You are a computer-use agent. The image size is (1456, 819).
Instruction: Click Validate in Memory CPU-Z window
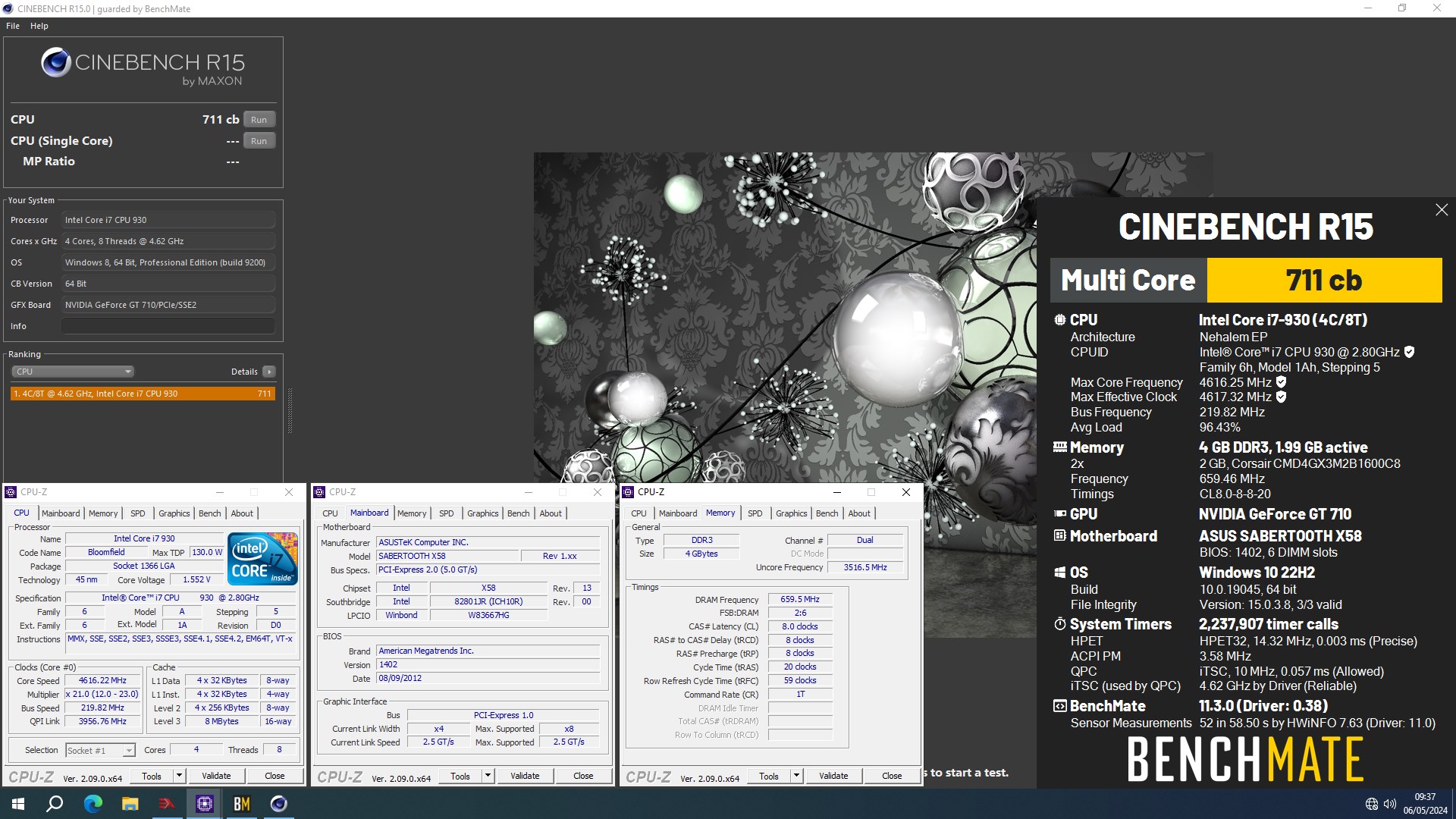click(x=833, y=776)
